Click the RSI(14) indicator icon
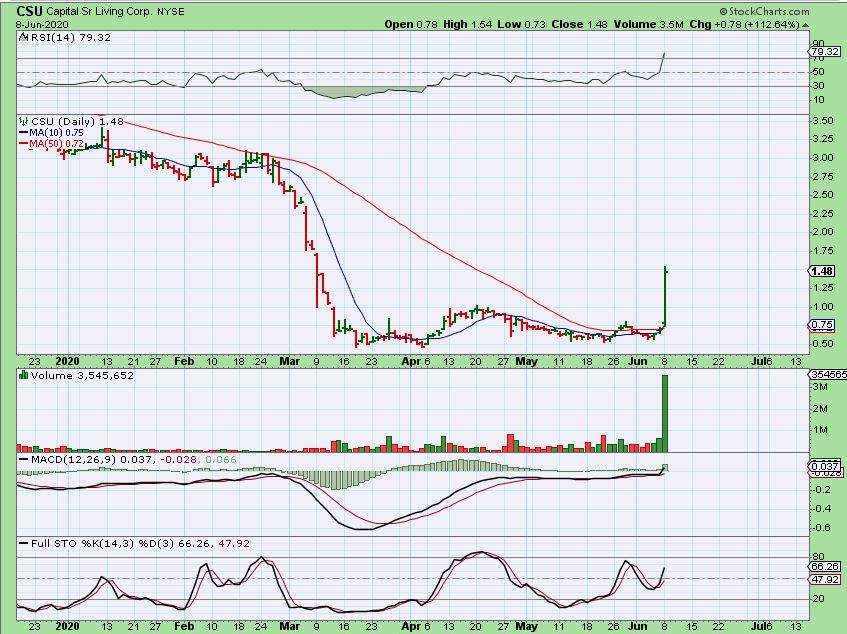 [x=23, y=38]
